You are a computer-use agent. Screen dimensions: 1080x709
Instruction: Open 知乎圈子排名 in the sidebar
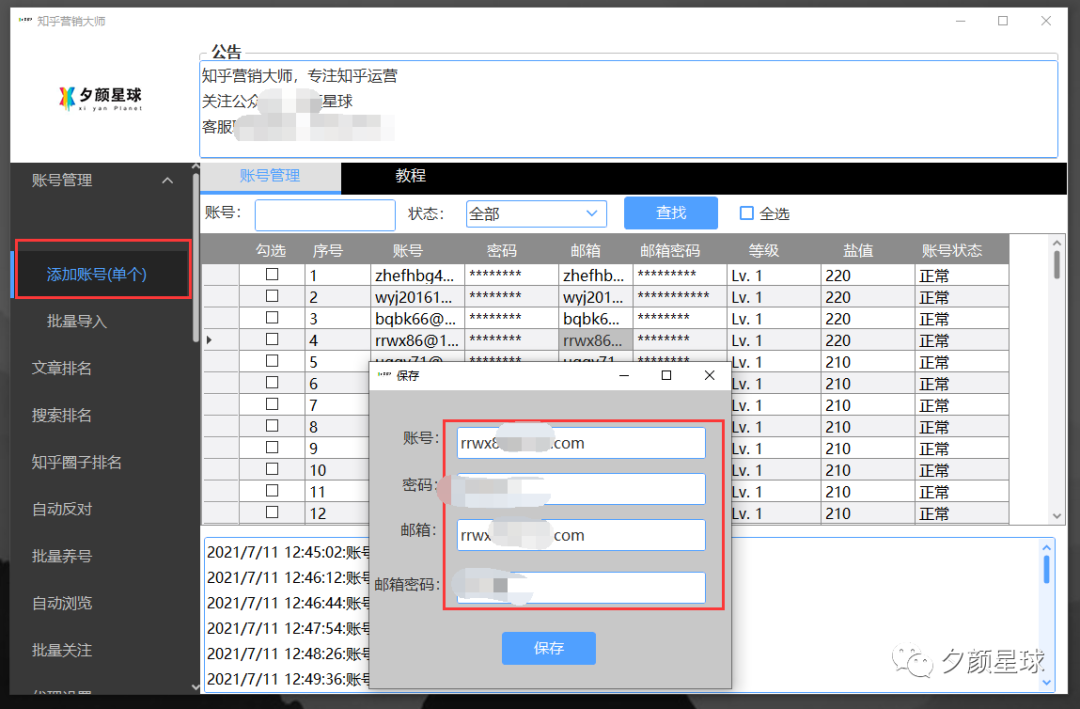(x=76, y=462)
